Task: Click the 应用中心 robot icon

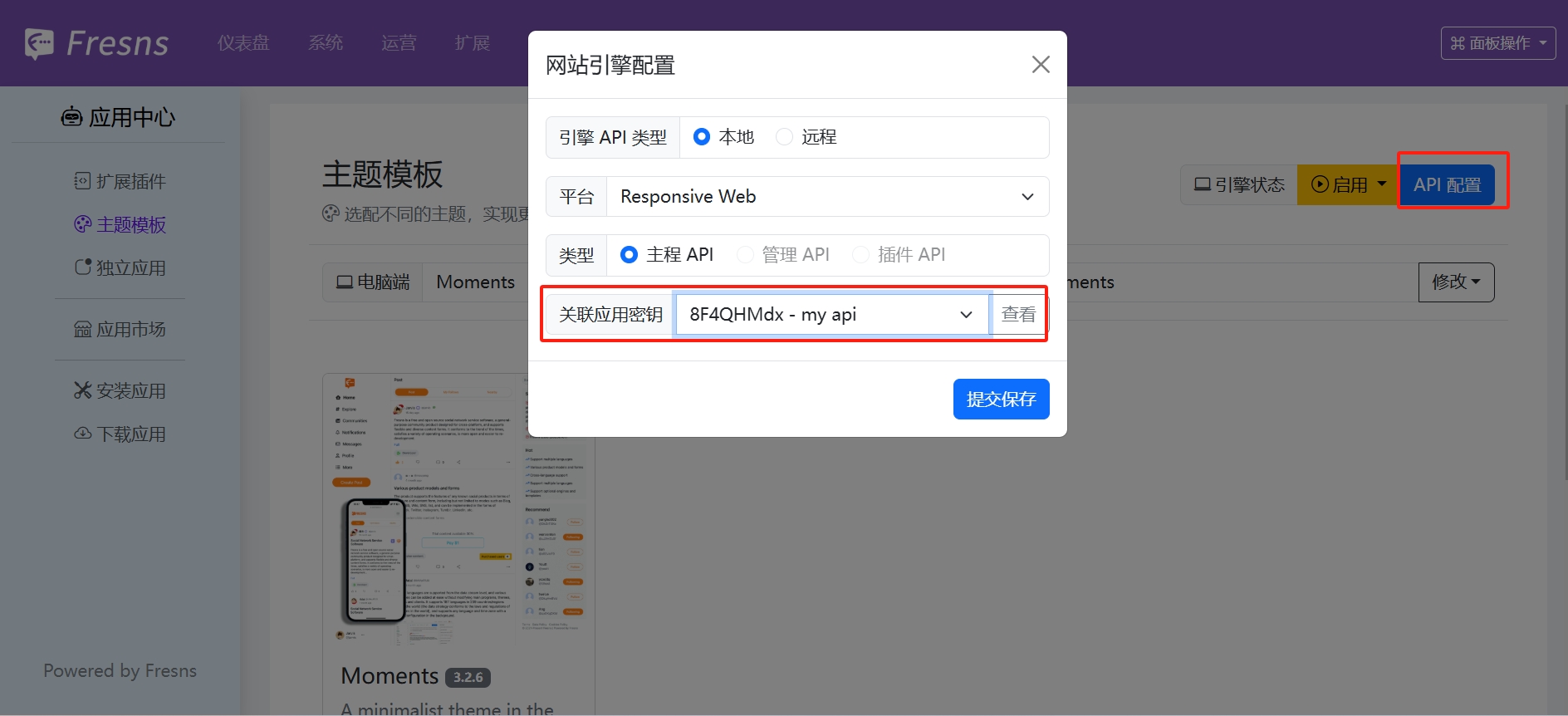Action: pos(71,117)
